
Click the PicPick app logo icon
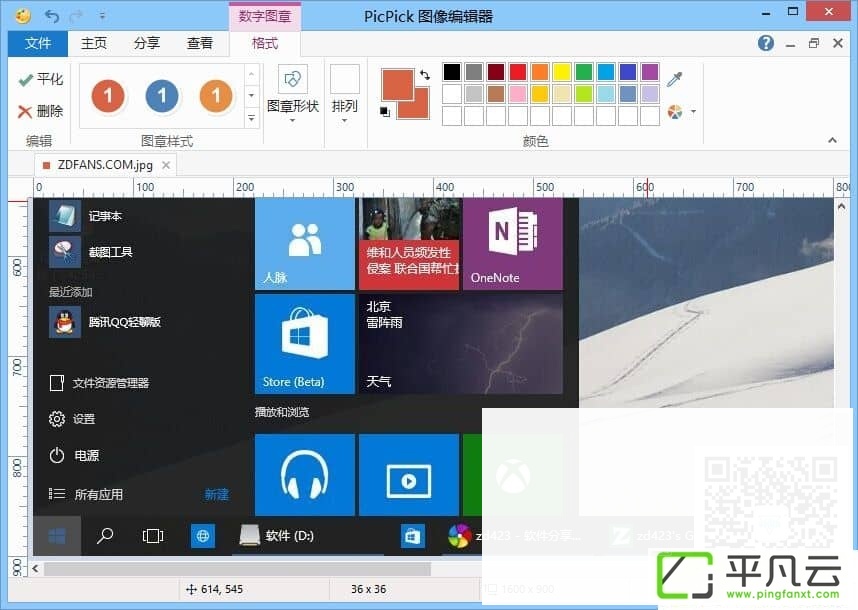[x=23, y=16]
